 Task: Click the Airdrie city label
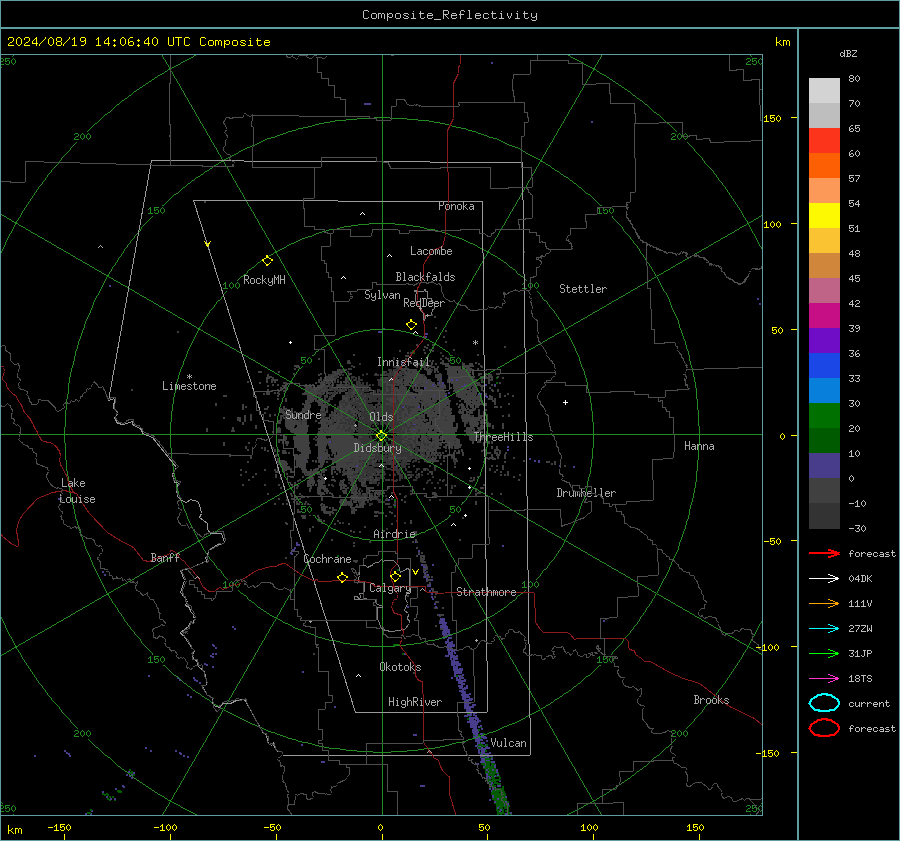tap(394, 534)
